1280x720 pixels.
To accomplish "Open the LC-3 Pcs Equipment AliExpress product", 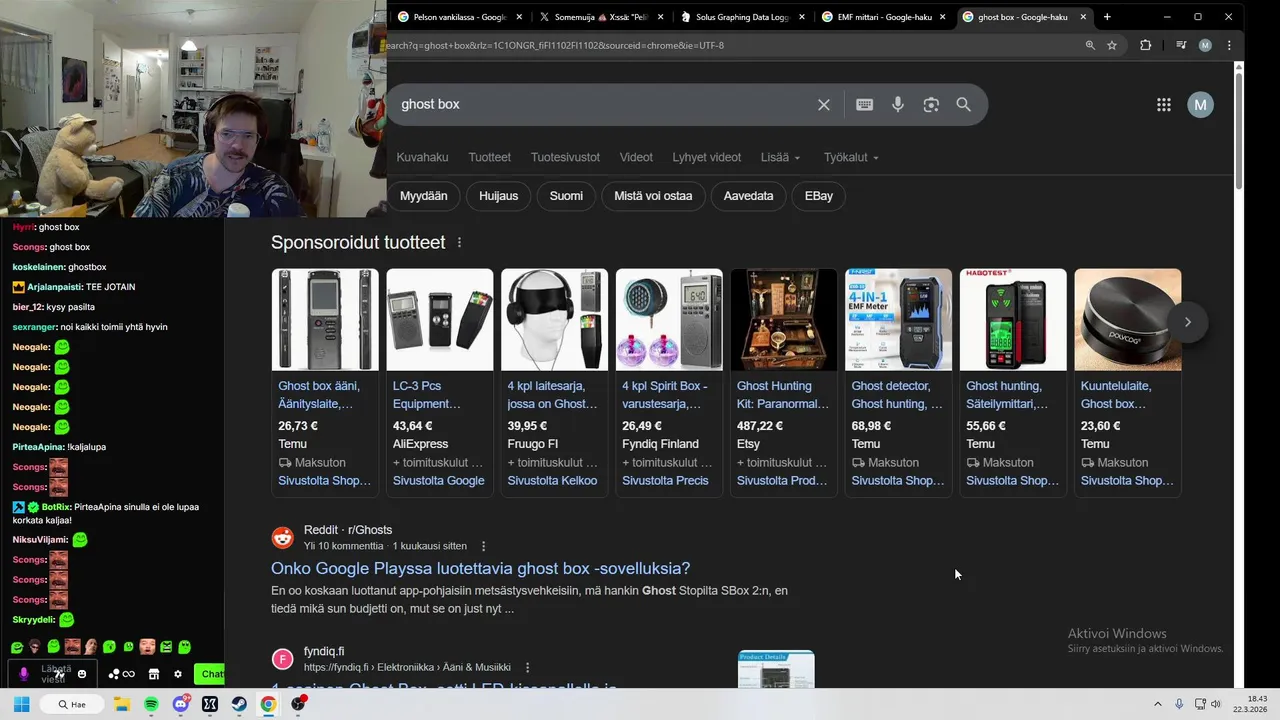I will coord(439,382).
